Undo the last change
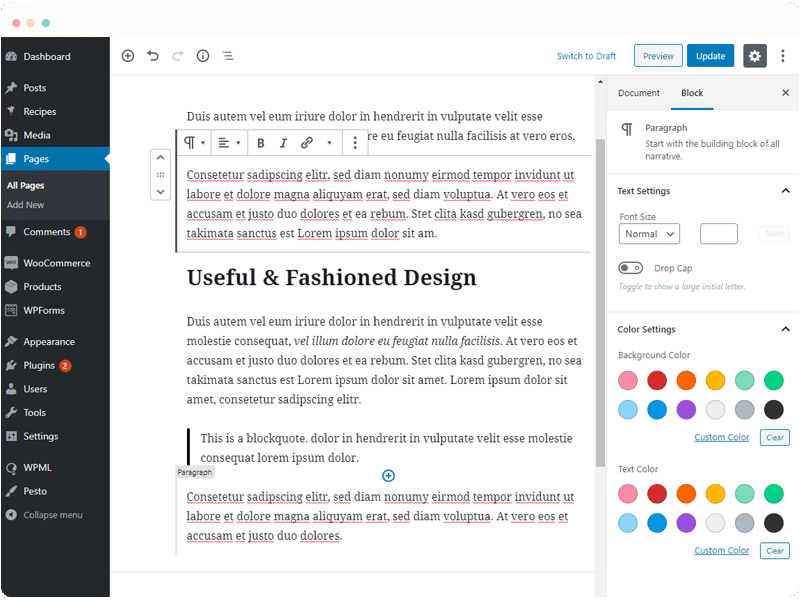The height and width of the screenshot is (602, 802). tap(153, 56)
